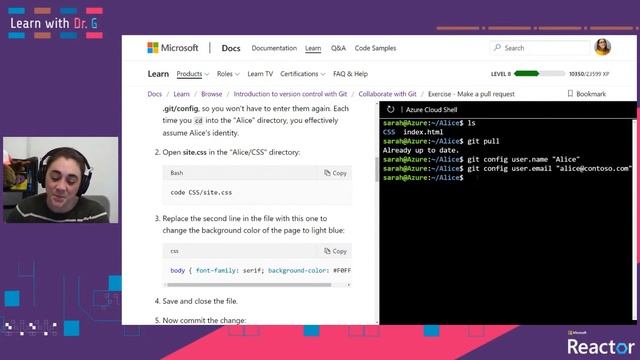The width and height of the screenshot is (640, 360).
Task: Click the terminal prompt line in Cloud Shell
Action: tap(424, 178)
